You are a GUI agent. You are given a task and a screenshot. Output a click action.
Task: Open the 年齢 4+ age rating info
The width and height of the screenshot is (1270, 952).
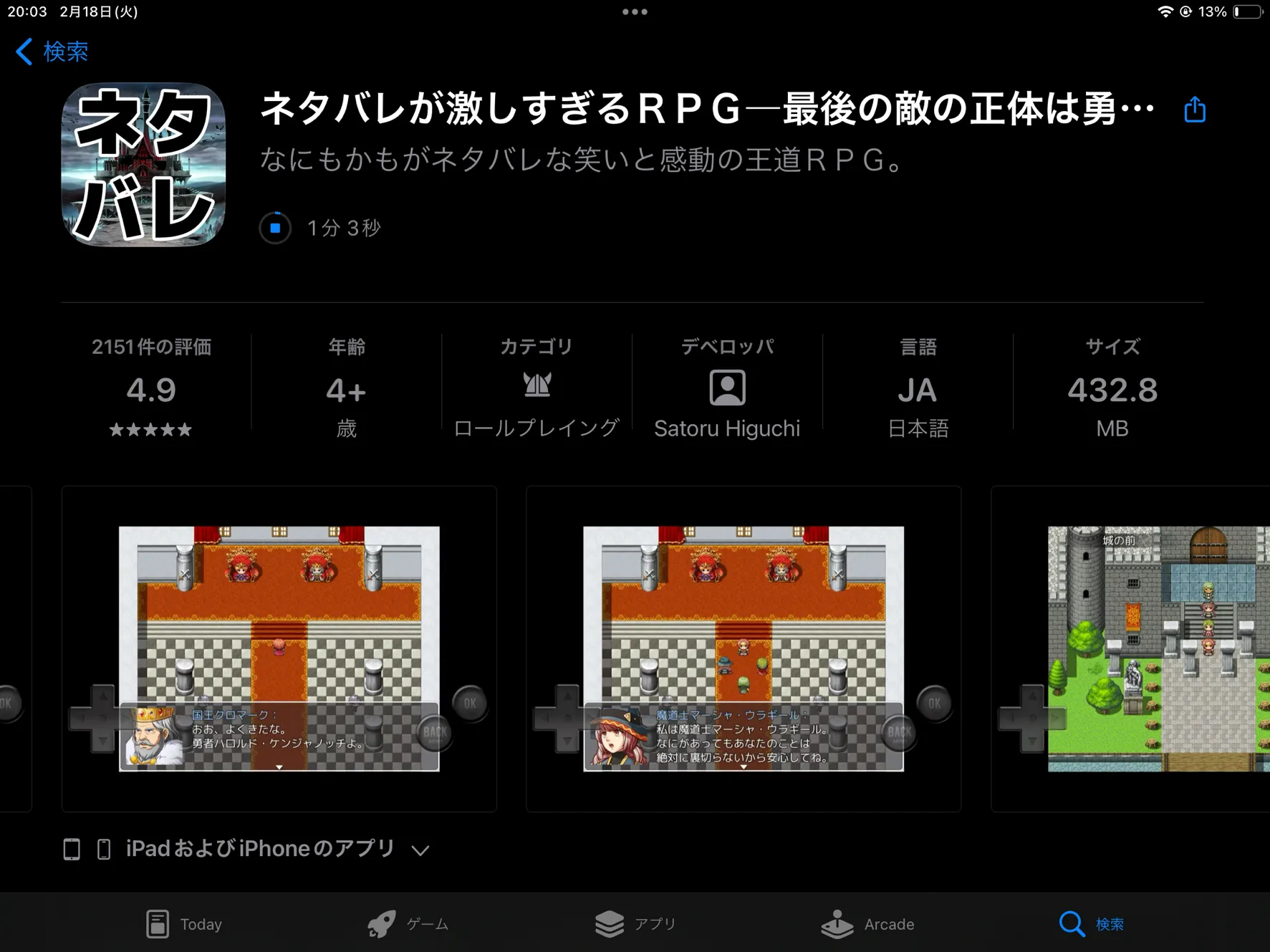click(x=347, y=387)
